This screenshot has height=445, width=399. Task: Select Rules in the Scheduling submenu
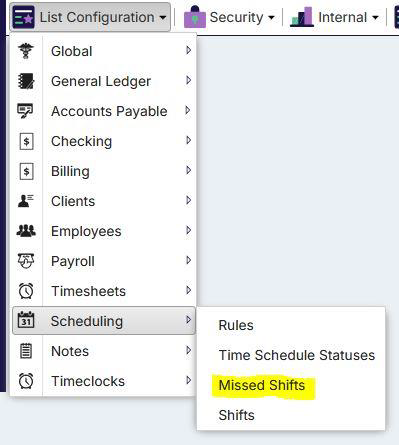(x=236, y=325)
